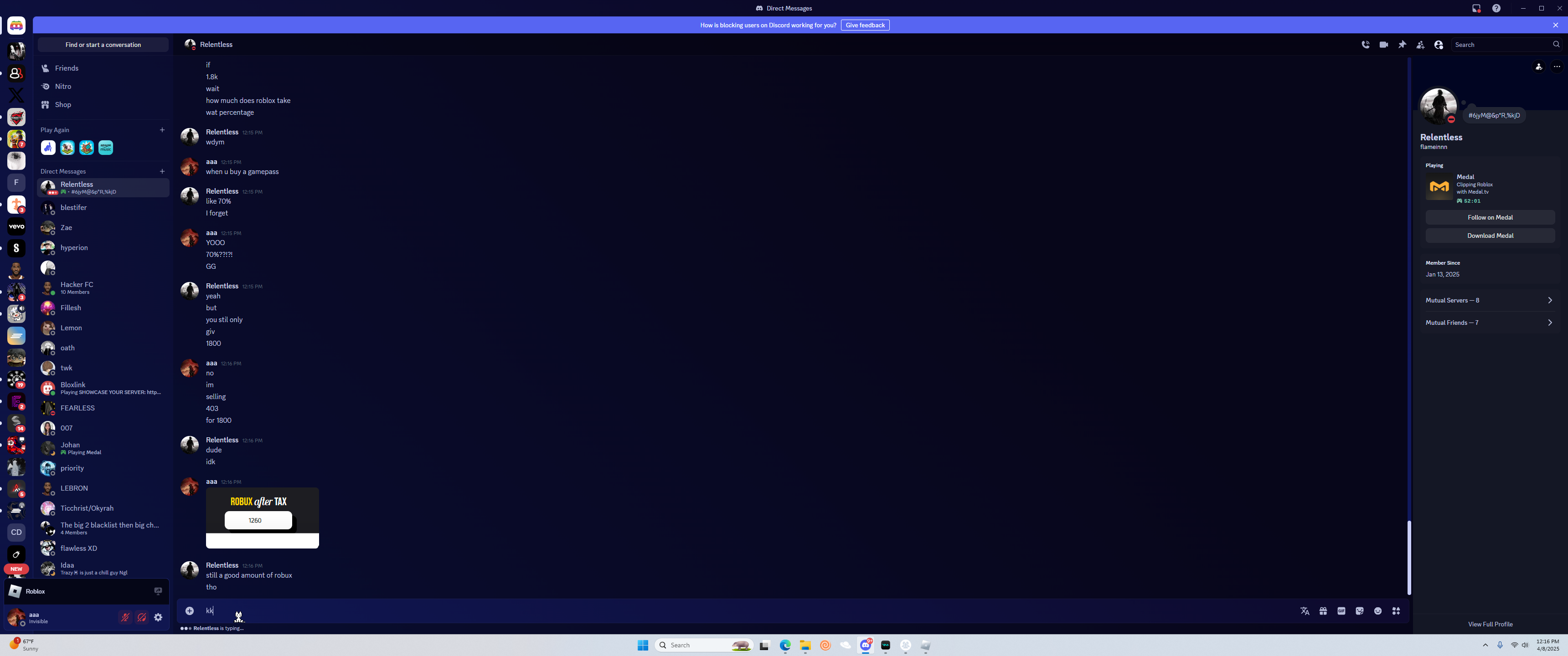This screenshot has height=656, width=1568.
Task: Expand Mutual Friends list
Action: pyautogui.click(x=1489, y=323)
